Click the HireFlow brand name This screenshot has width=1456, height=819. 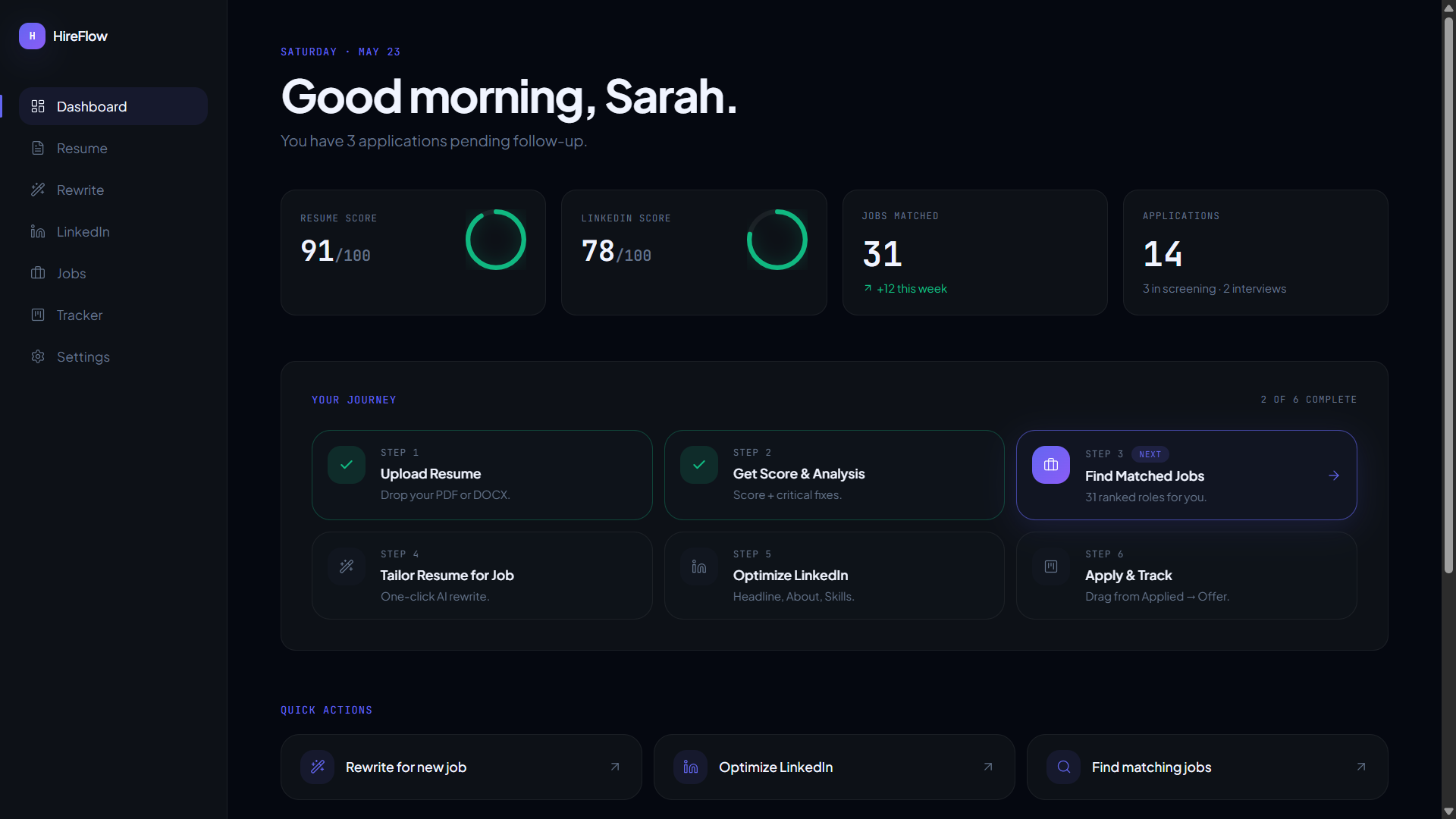point(80,36)
